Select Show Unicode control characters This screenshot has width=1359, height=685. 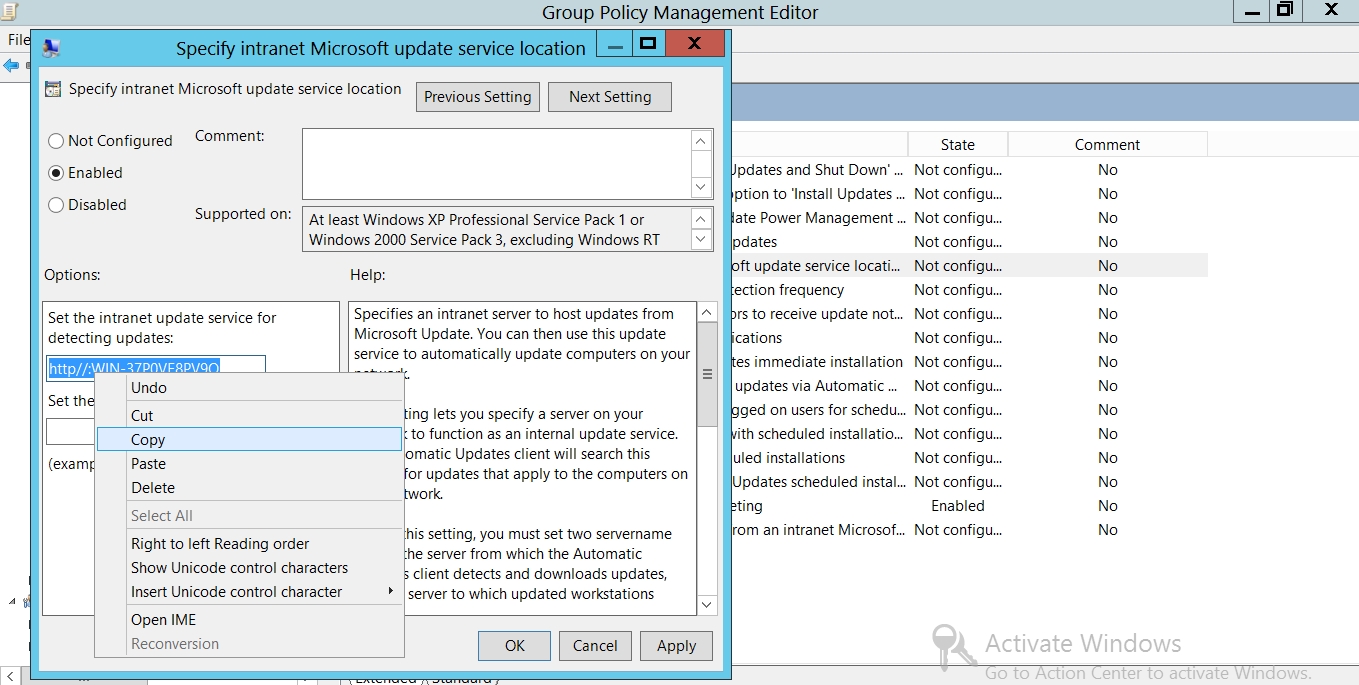pyautogui.click(x=249, y=568)
